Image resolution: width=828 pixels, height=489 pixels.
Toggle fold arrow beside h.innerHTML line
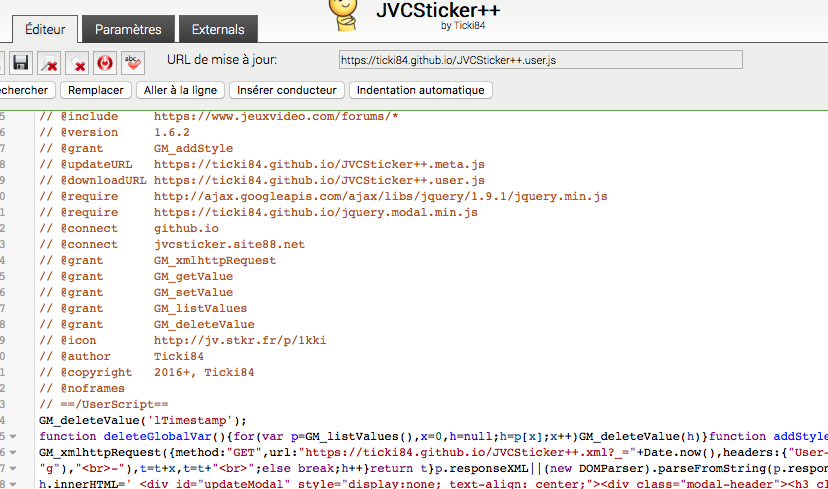(x=13, y=484)
